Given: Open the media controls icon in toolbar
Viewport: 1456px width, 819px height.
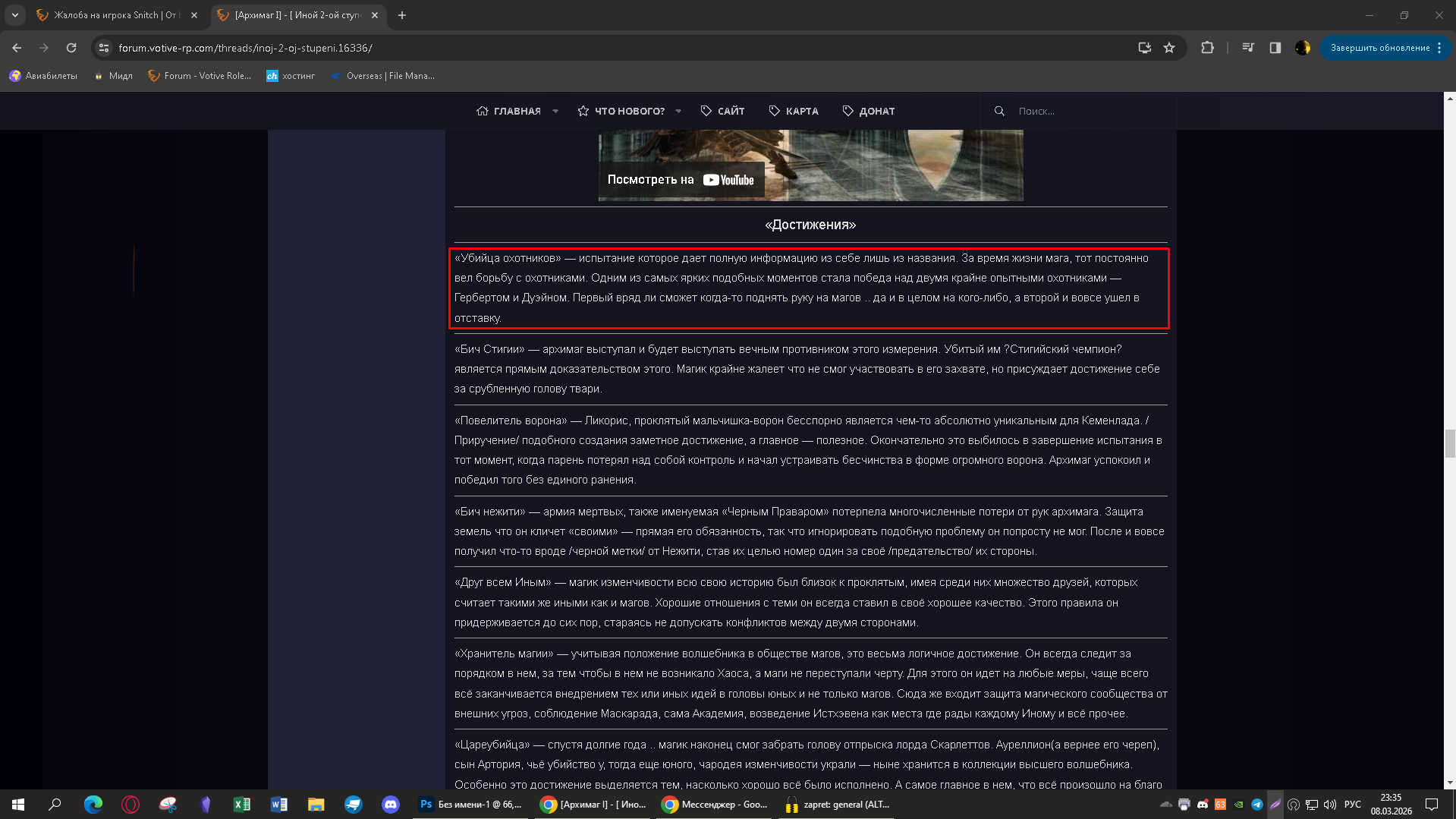Looking at the screenshot, I should [x=1248, y=48].
